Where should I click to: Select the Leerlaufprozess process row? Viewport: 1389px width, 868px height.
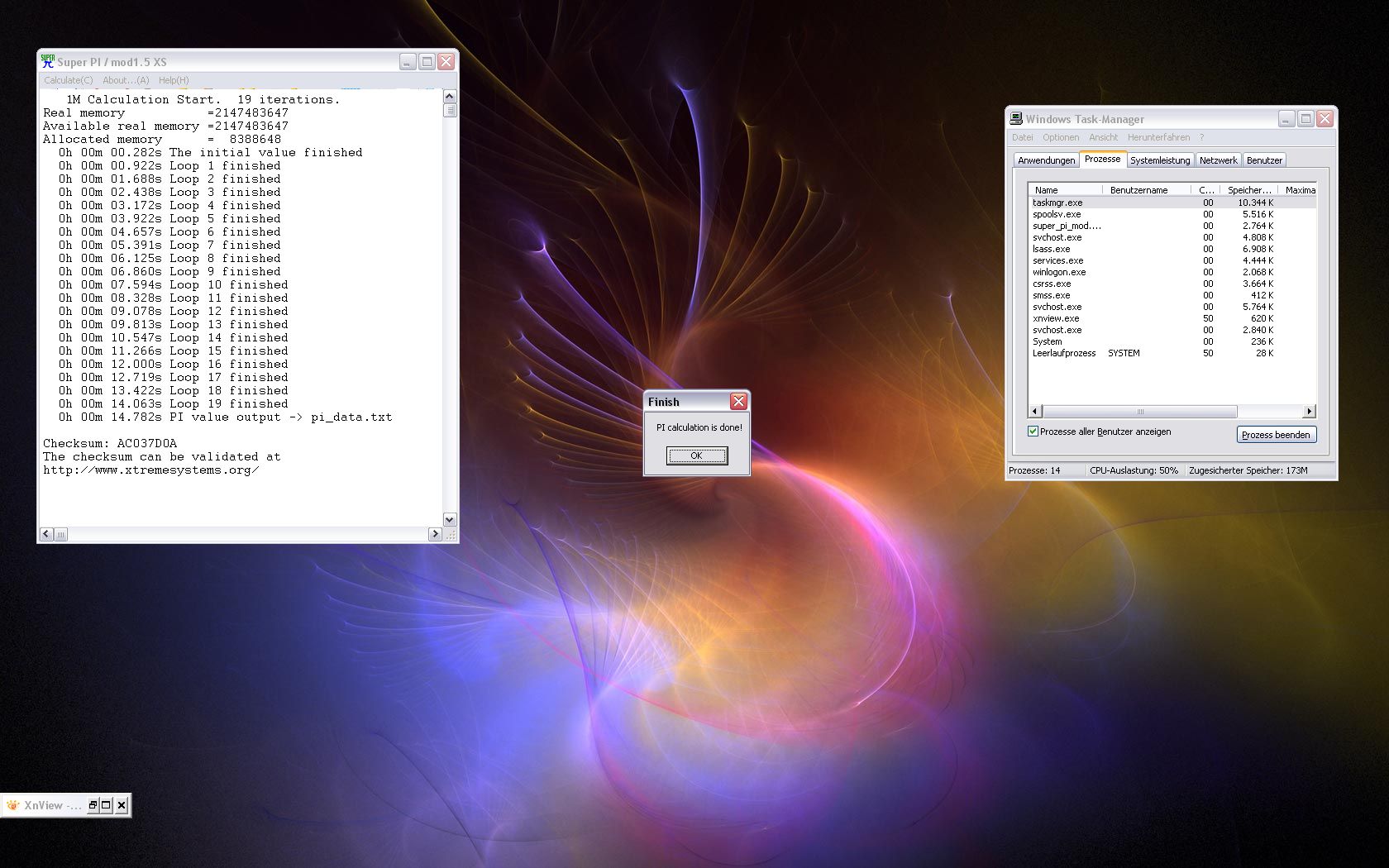(1172, 353)
